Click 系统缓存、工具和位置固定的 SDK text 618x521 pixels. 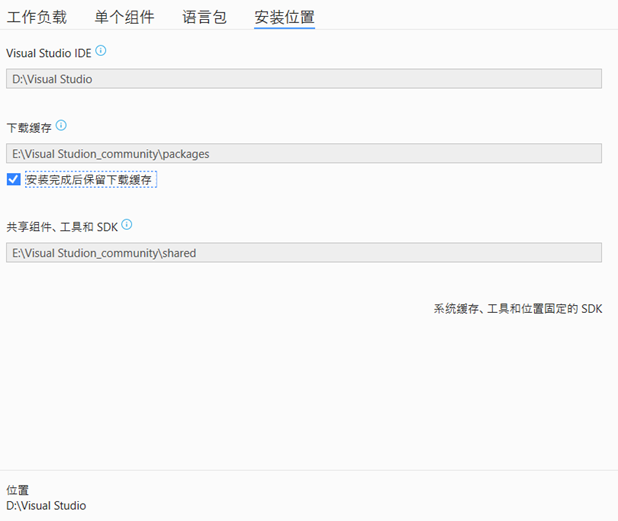coord(517,309)
